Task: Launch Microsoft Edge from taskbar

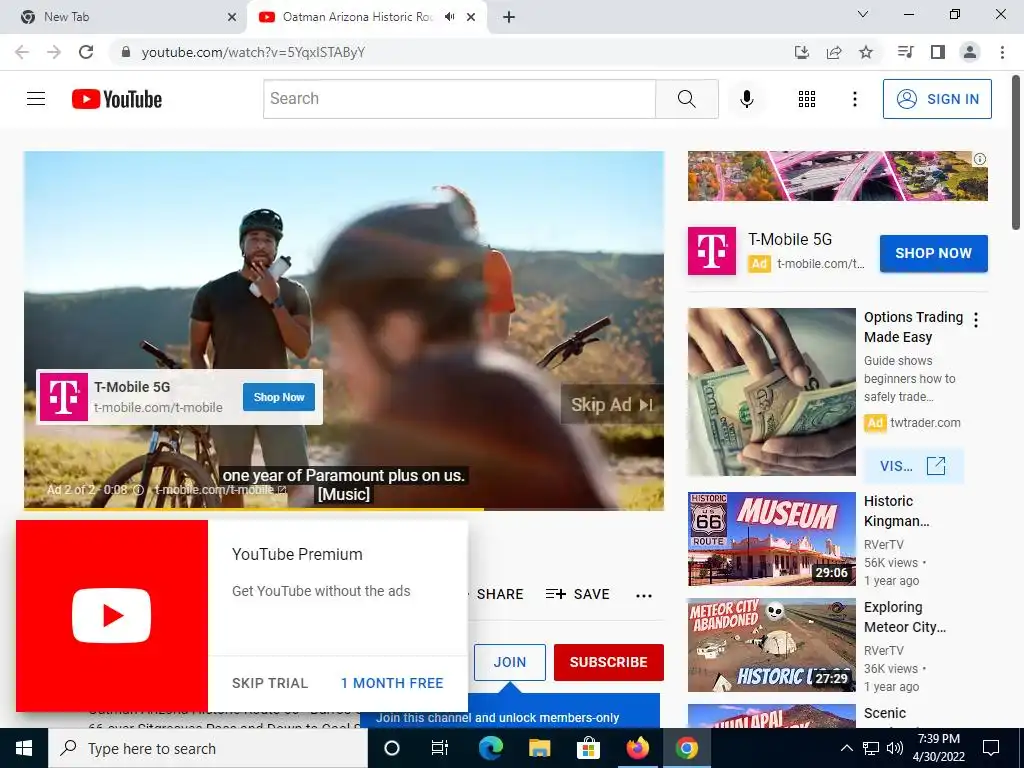Action: [x=490, y=748]
